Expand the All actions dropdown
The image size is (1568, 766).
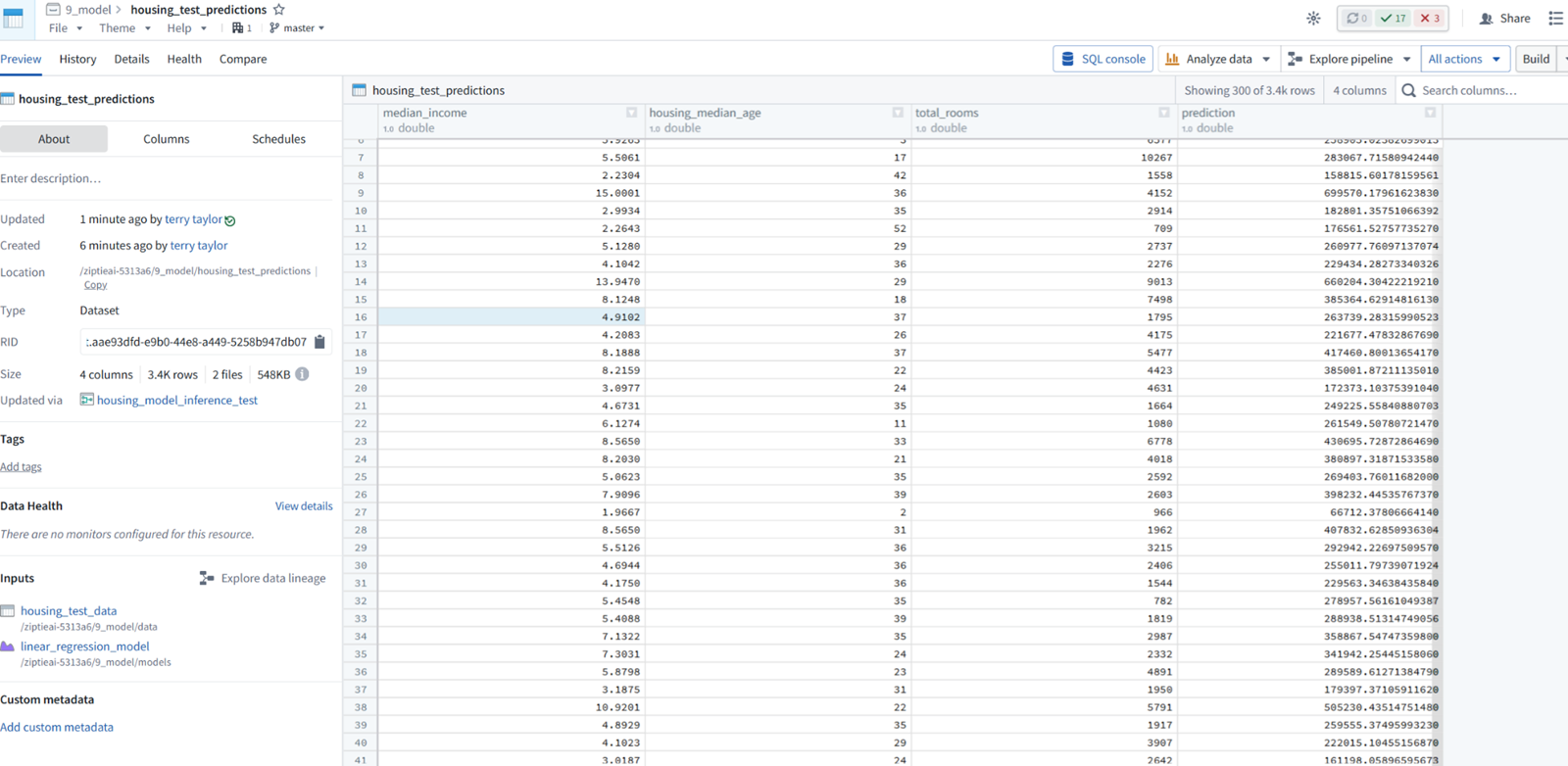[1464, 59]
